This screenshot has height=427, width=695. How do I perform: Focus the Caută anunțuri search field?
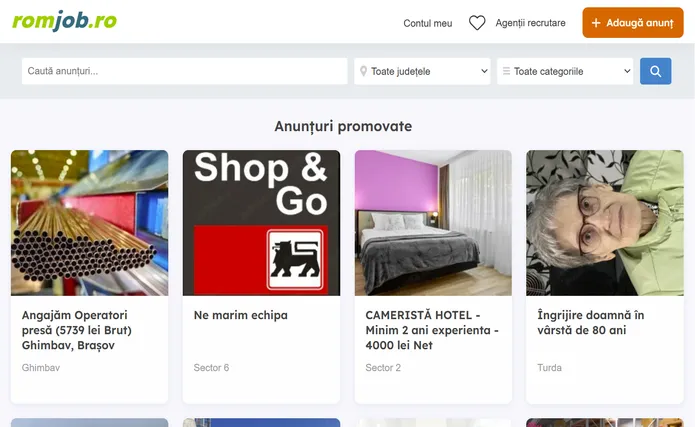tap(184, 71)
